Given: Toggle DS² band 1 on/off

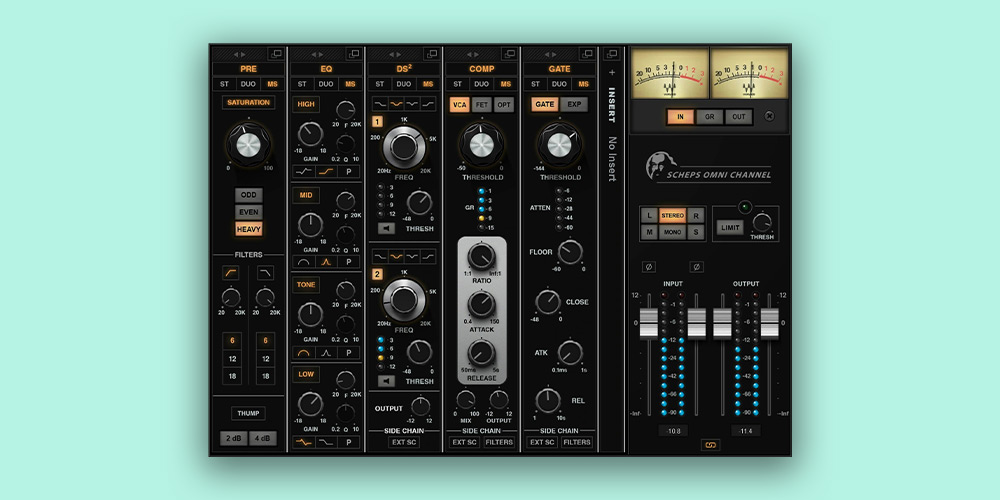Looking at the screenshot, I should [377, 122].
